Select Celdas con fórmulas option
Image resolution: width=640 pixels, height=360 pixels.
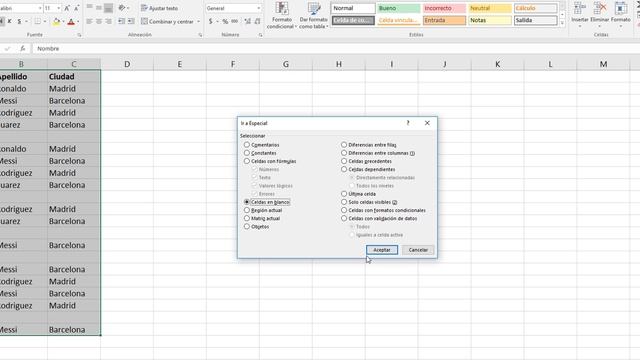coord(247,161)
